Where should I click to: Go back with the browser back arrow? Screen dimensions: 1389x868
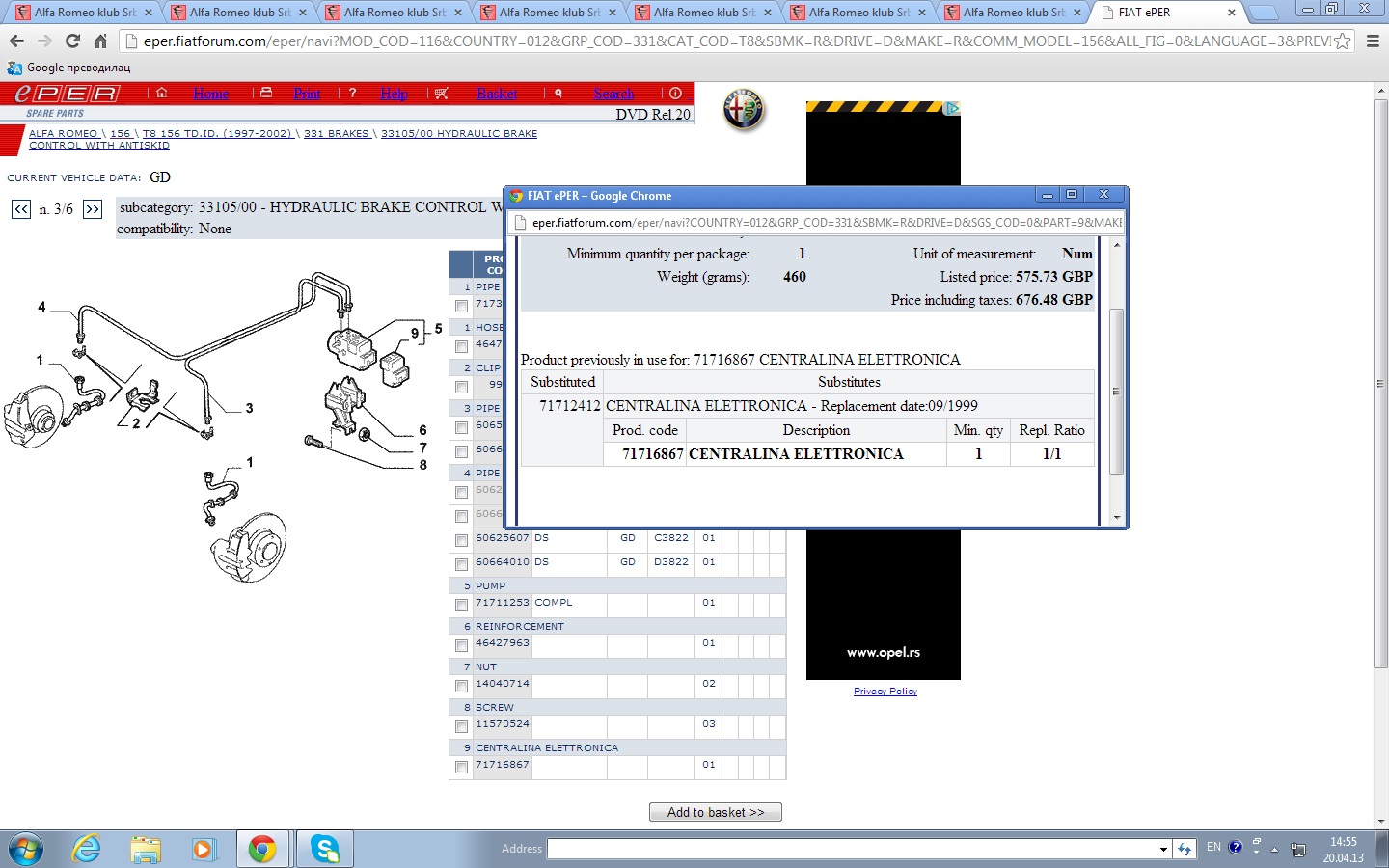pos(16,41)
